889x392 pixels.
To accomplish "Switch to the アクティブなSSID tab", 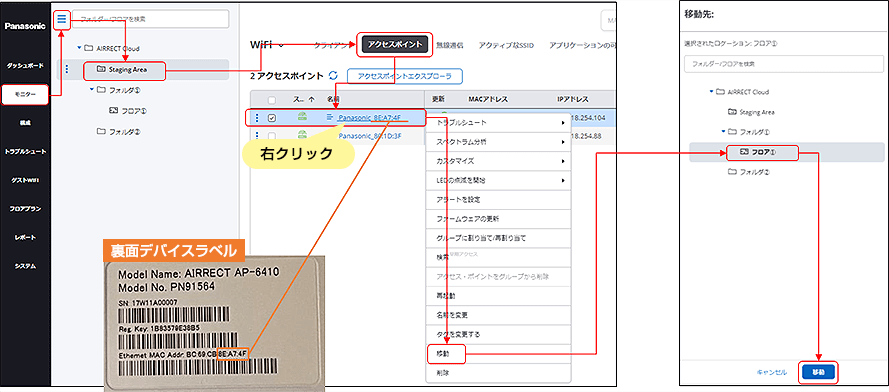I will click(x=506, y=45).
